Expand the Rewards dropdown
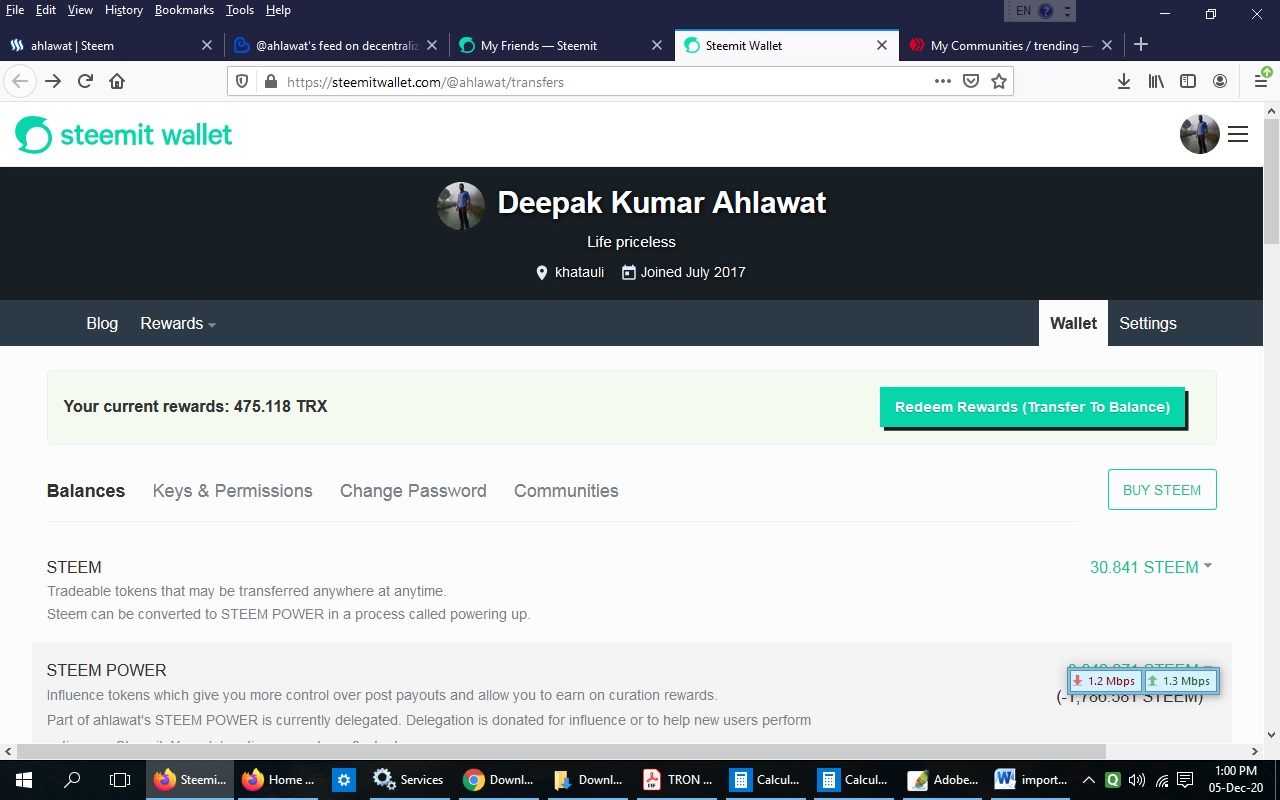This screenshot has width=1280, height=800. (x=178, y=323)
